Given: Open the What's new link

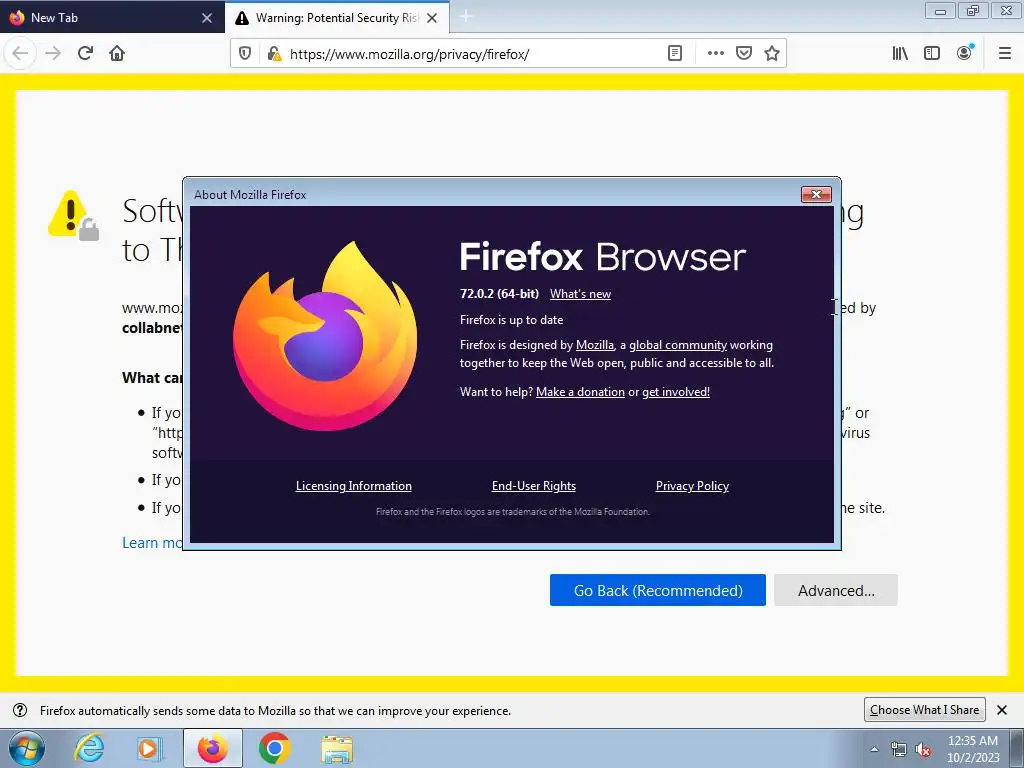Looking at the screenshot, I should [x=581, y=294].
